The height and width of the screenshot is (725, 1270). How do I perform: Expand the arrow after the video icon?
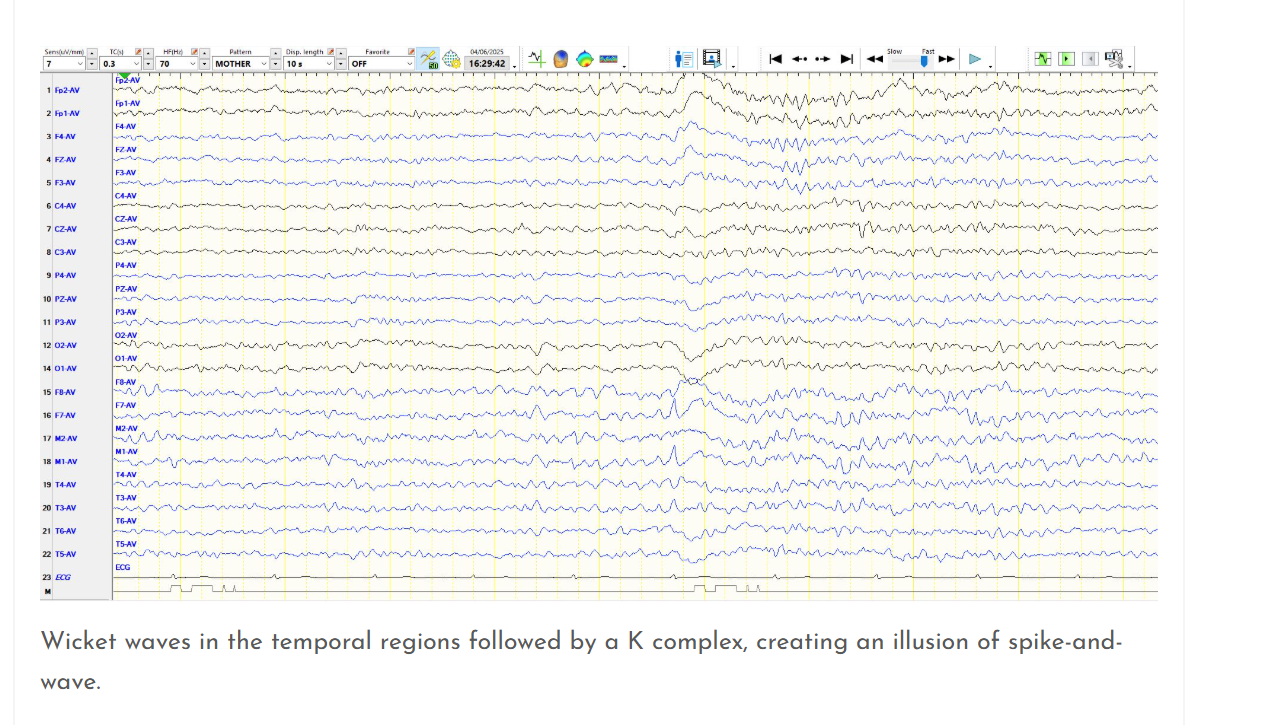point(733,67)
